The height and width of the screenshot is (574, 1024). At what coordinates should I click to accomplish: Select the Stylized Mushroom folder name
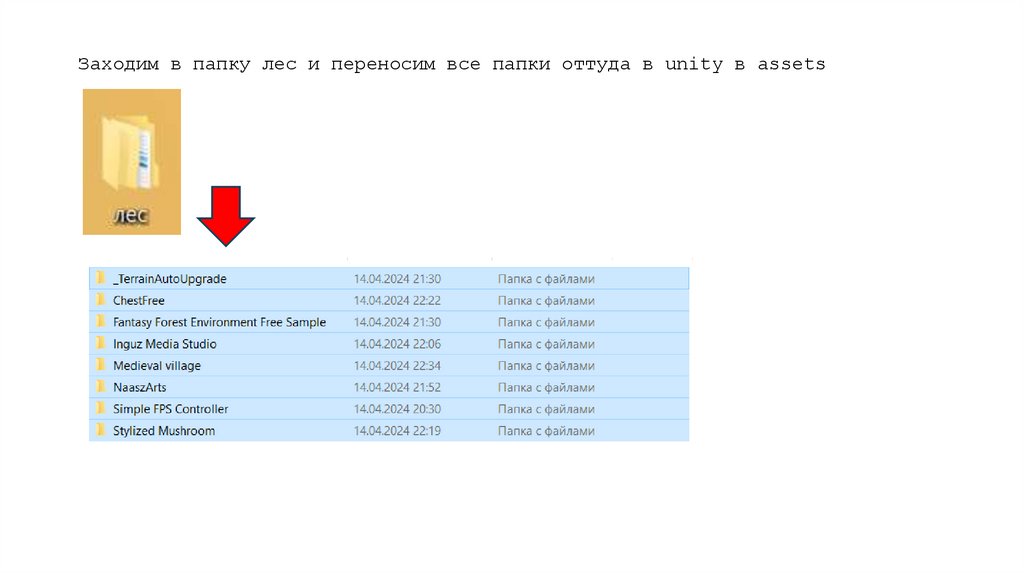pos(164,431)
